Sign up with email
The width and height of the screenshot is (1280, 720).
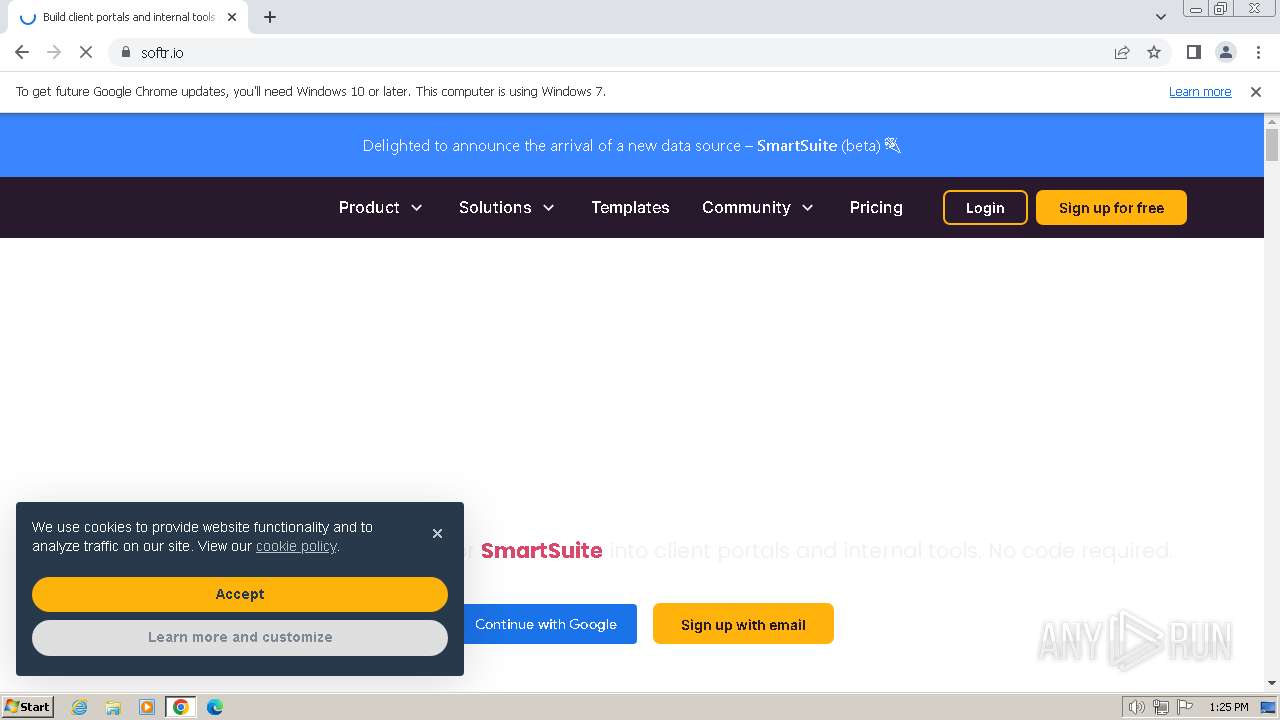(x=743, y=624)
